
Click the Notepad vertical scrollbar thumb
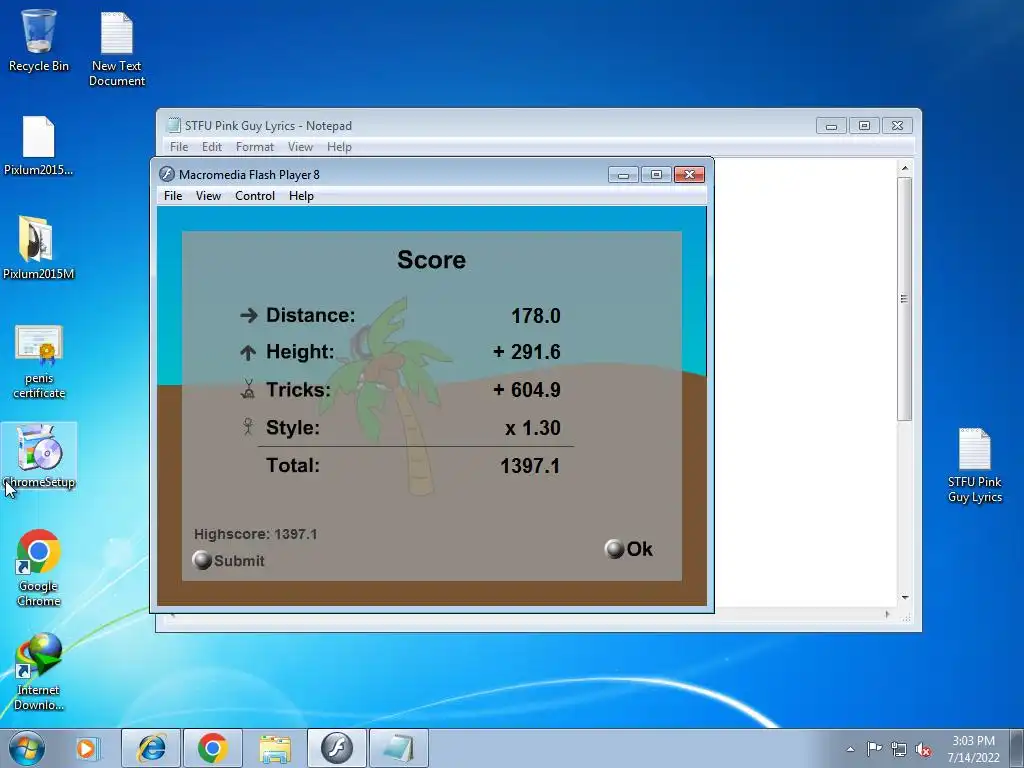[x=904, y=299]
